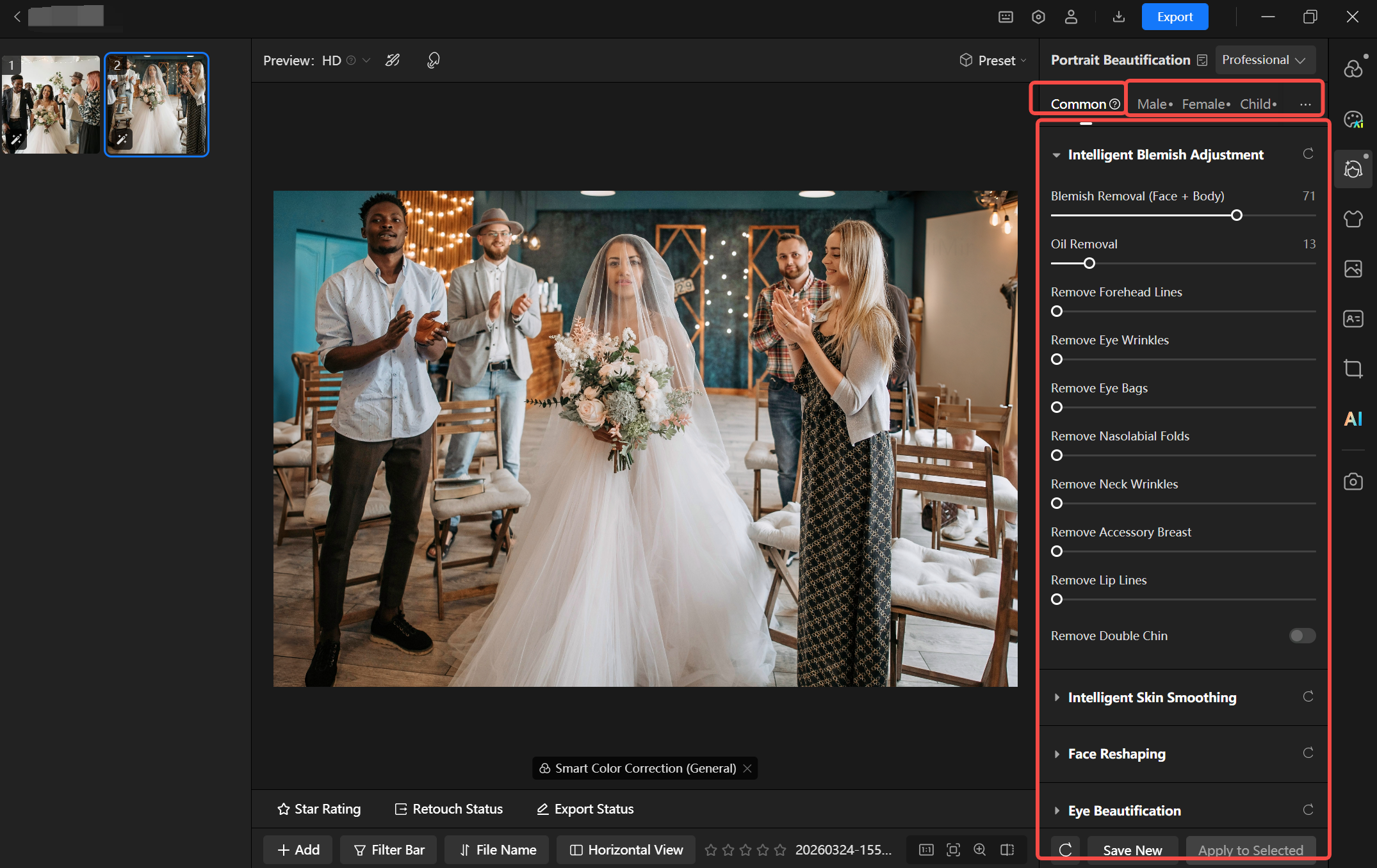Click the Export button
1377x868 pixels.
pos(1175,17)
